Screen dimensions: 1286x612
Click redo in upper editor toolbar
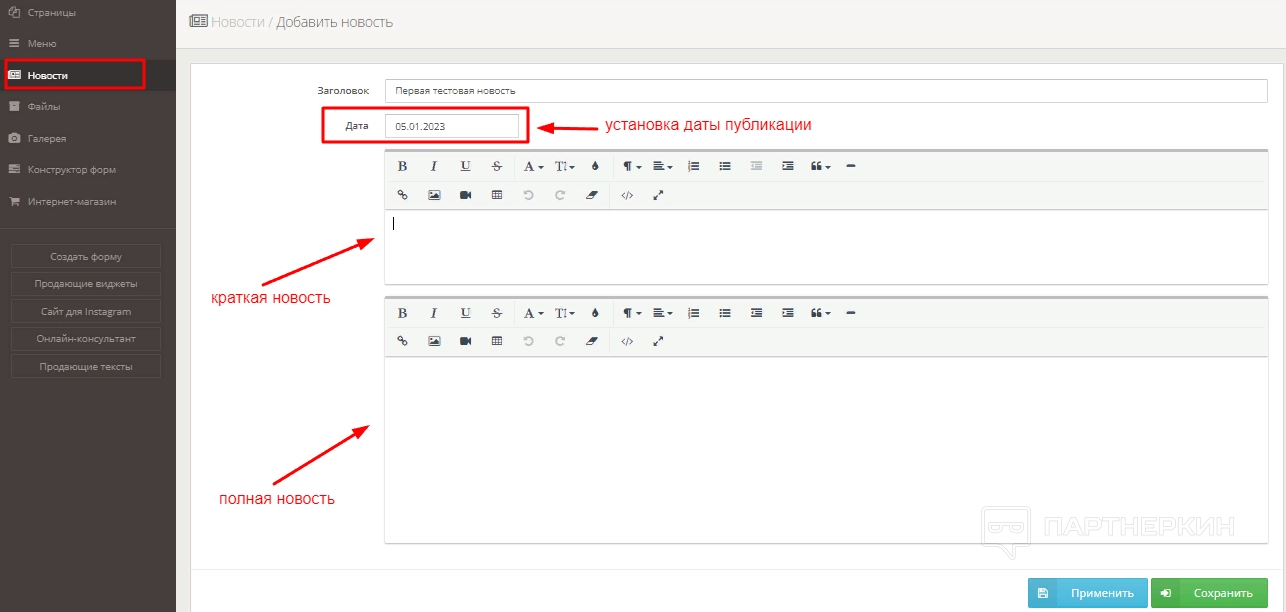560,195
